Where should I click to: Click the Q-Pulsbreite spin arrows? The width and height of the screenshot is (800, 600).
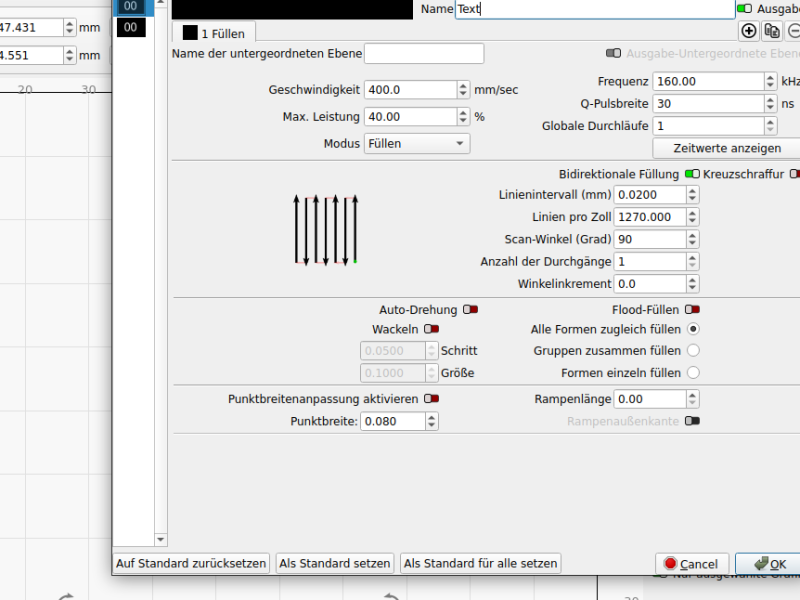(x=770, y=104)
